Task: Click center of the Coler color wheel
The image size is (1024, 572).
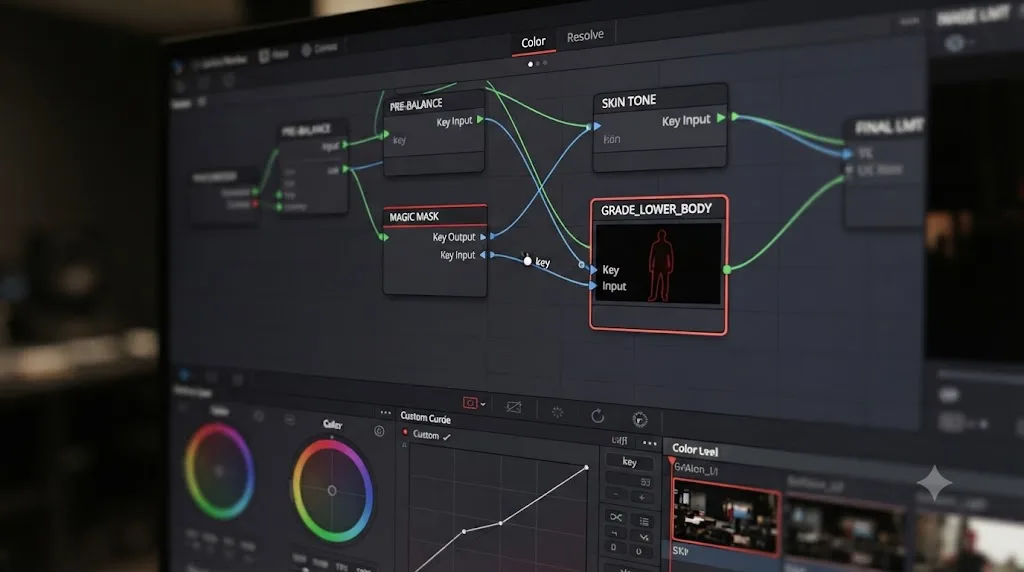Action: click(x=332, y=490)
